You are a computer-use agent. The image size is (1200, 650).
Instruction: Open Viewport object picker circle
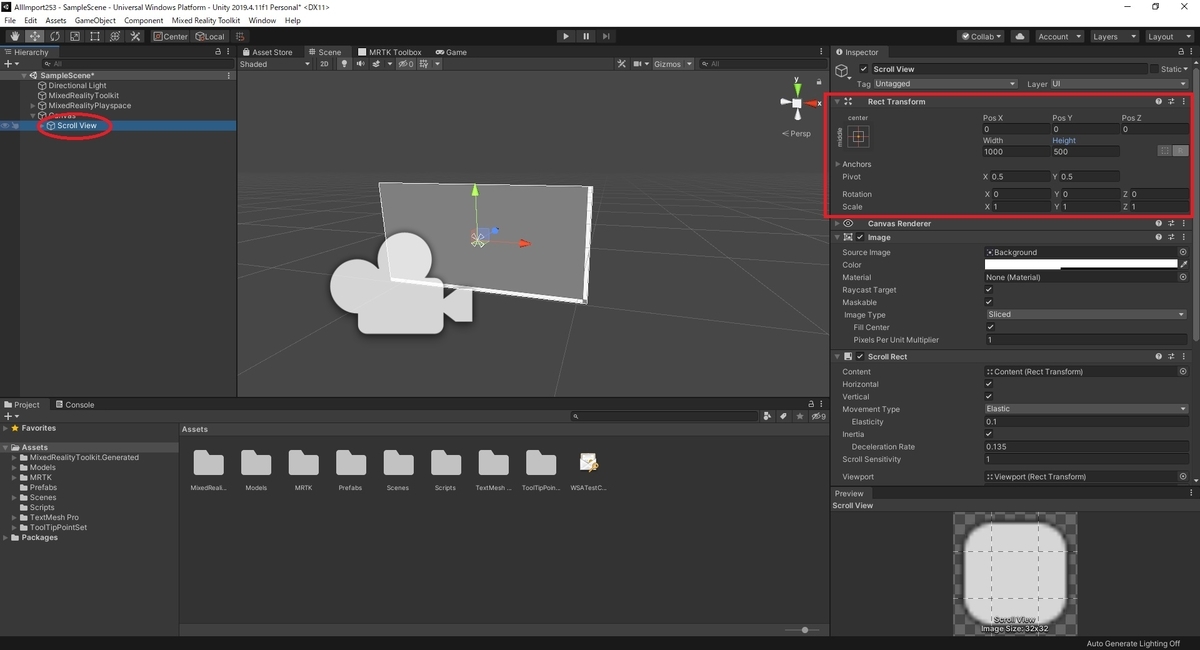click(x=1183, y=477)
